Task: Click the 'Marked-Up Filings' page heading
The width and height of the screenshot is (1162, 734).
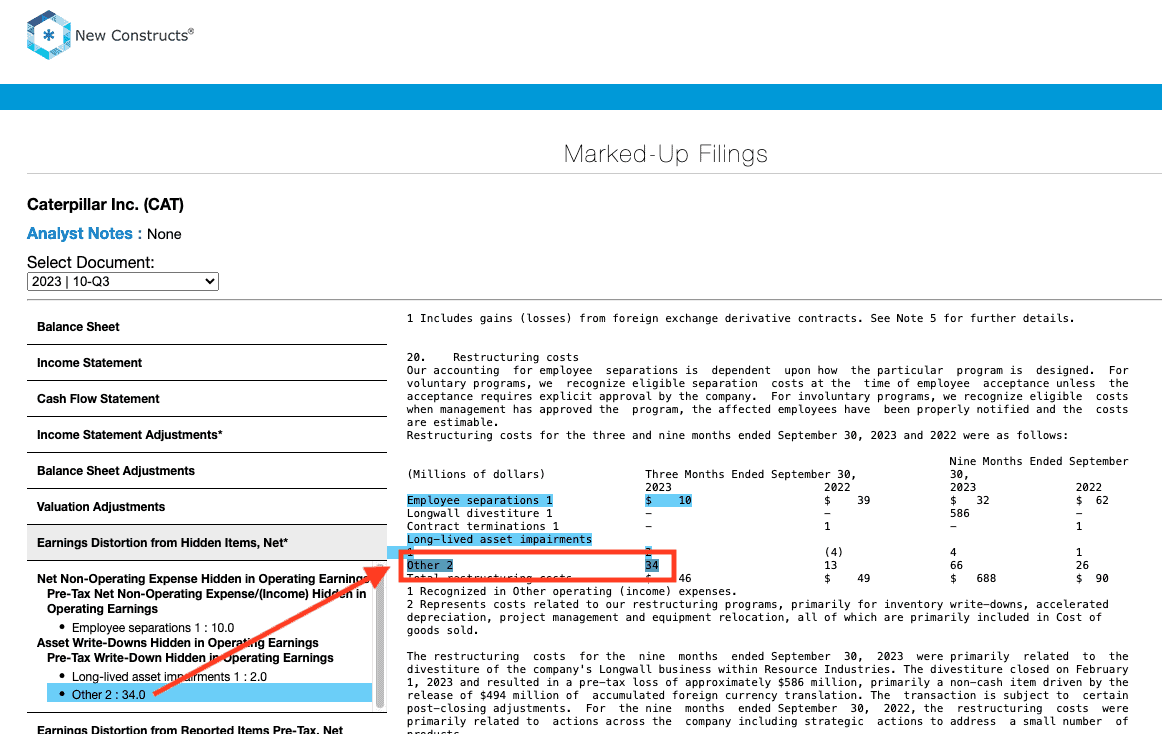Action: point(665,154)
